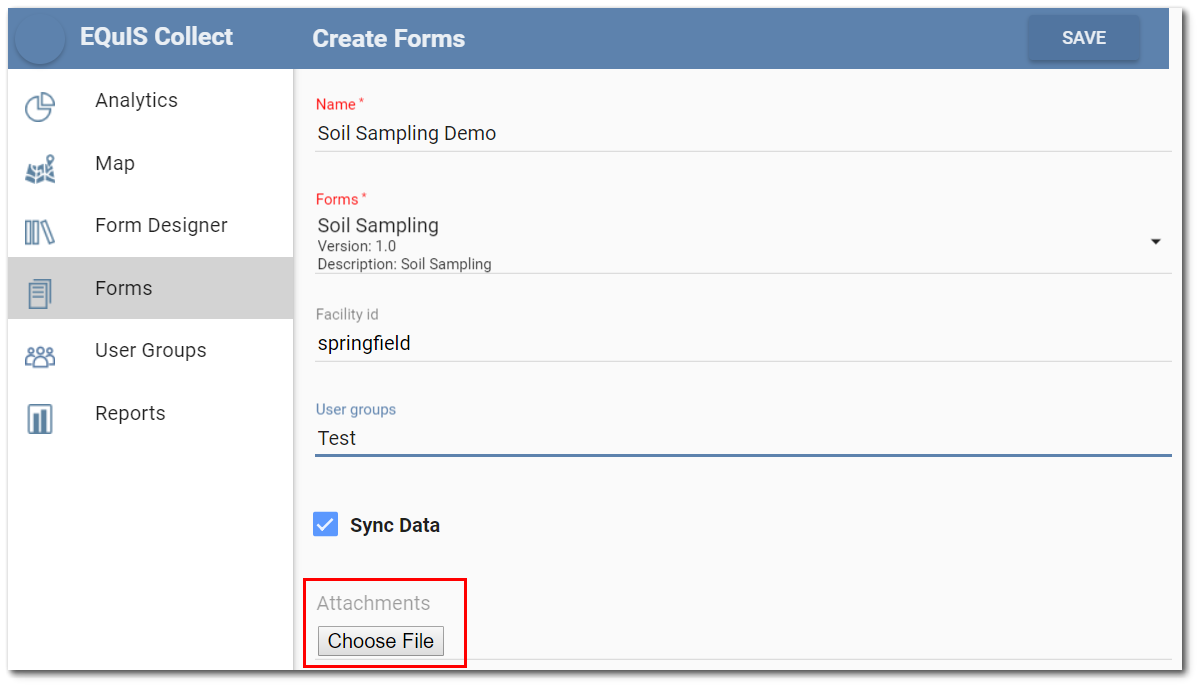The width and height of the screenshot is (1198, 686).
Task: Open the Soil Sampling form selector
Action: (x=743, y=243)
